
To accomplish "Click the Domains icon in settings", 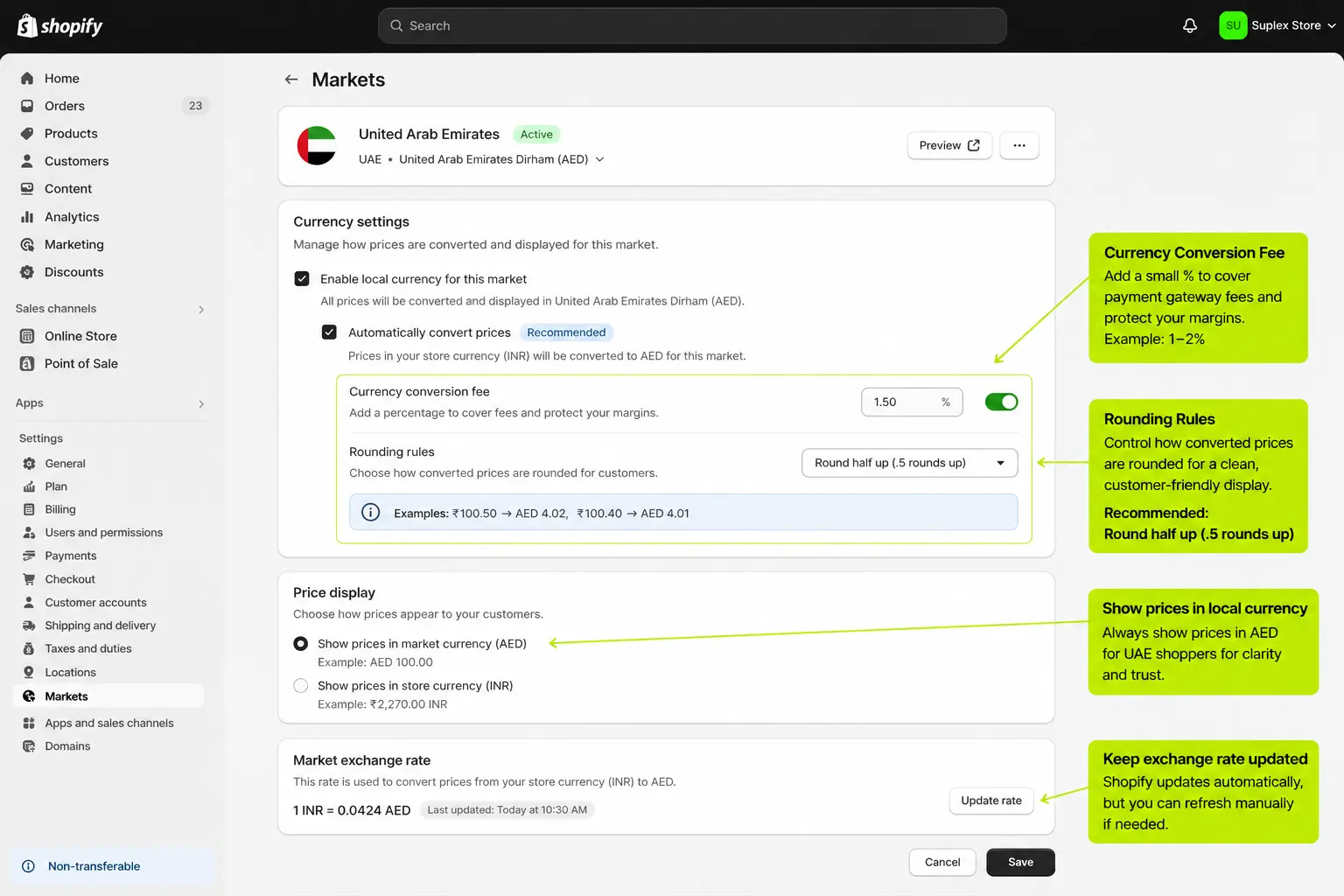I will tap(29, 746).
